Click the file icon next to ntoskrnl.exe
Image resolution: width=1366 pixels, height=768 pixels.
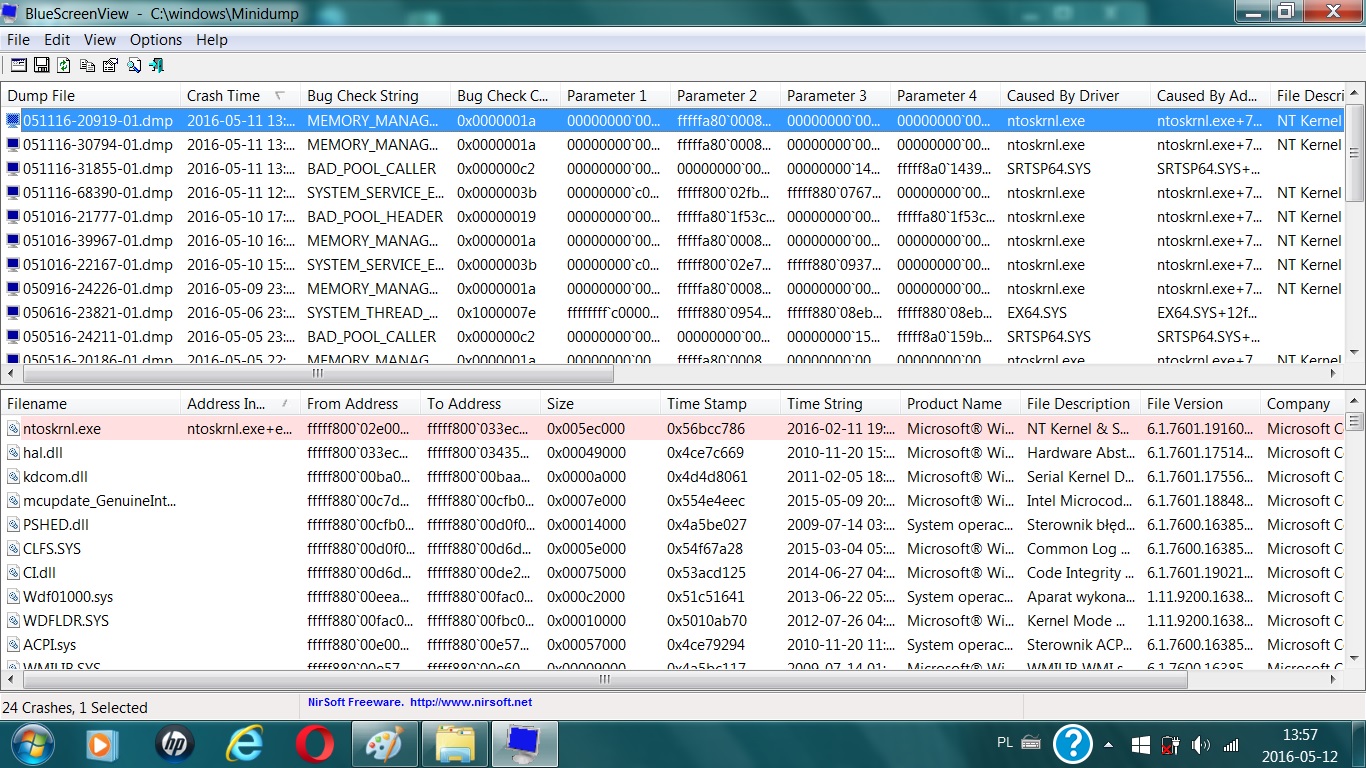(x=13, y=429)
